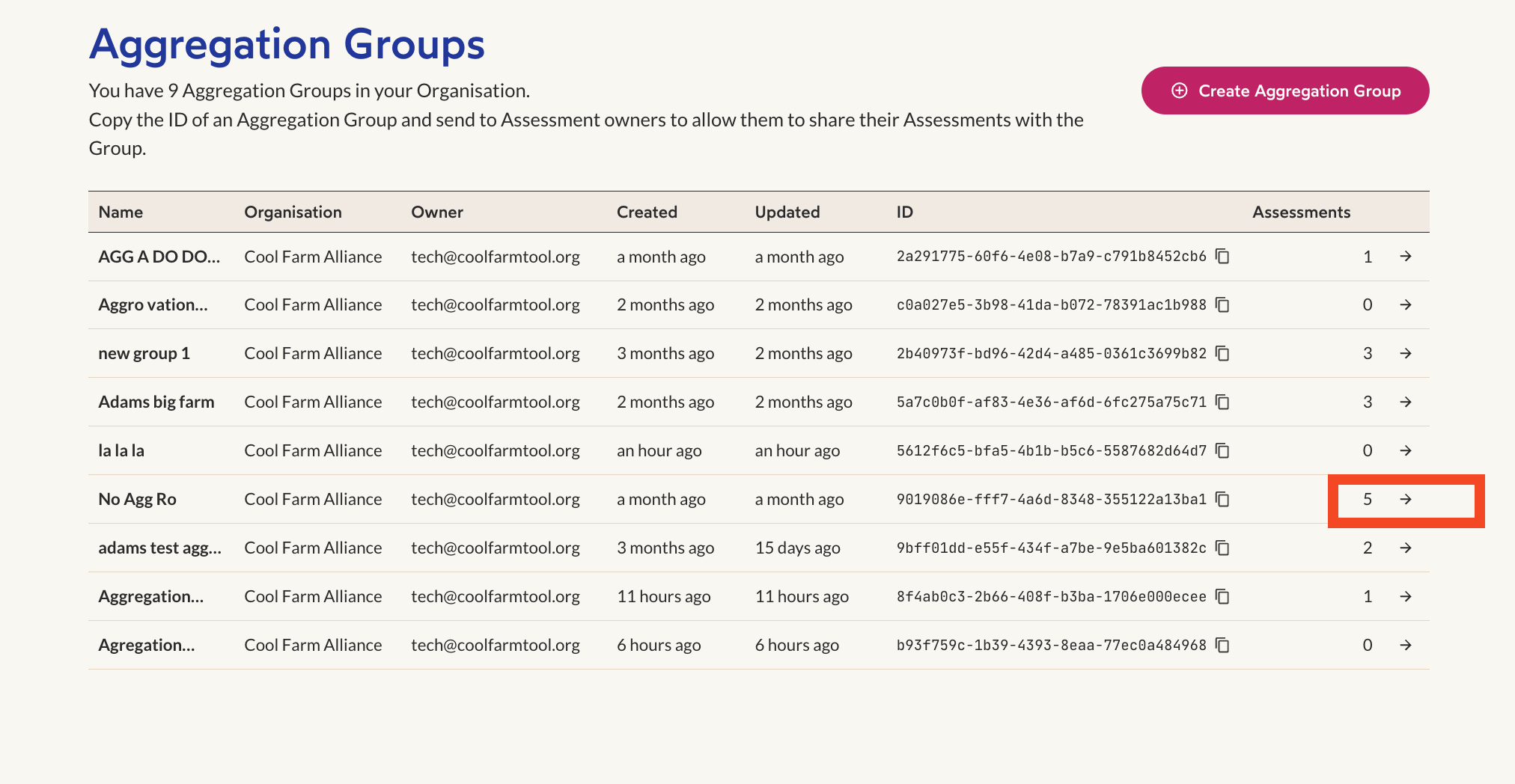1515x784 pixels.
Task: Copy ID of Aggro vation group
Action: point(1222,305)
